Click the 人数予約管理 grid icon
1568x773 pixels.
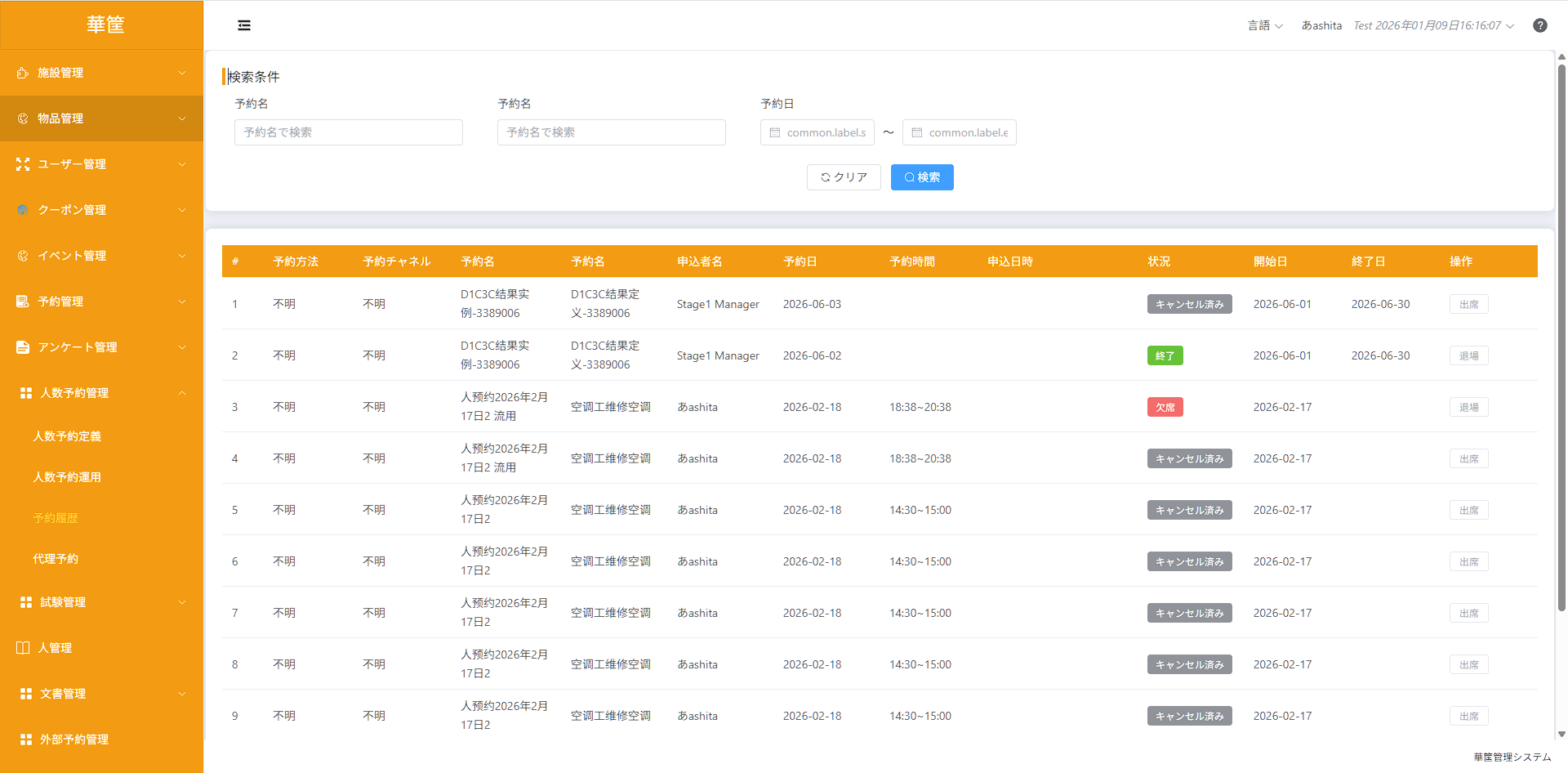click(x=26, y=393)
